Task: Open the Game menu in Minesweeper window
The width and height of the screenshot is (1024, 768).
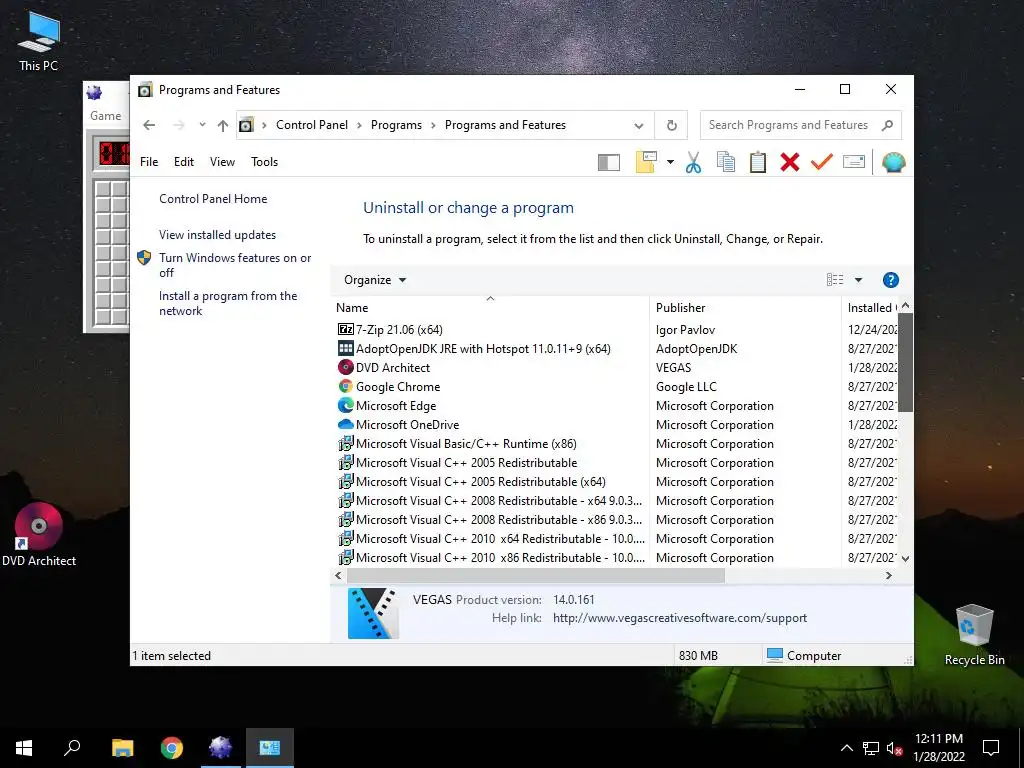Action: point(106,116)
